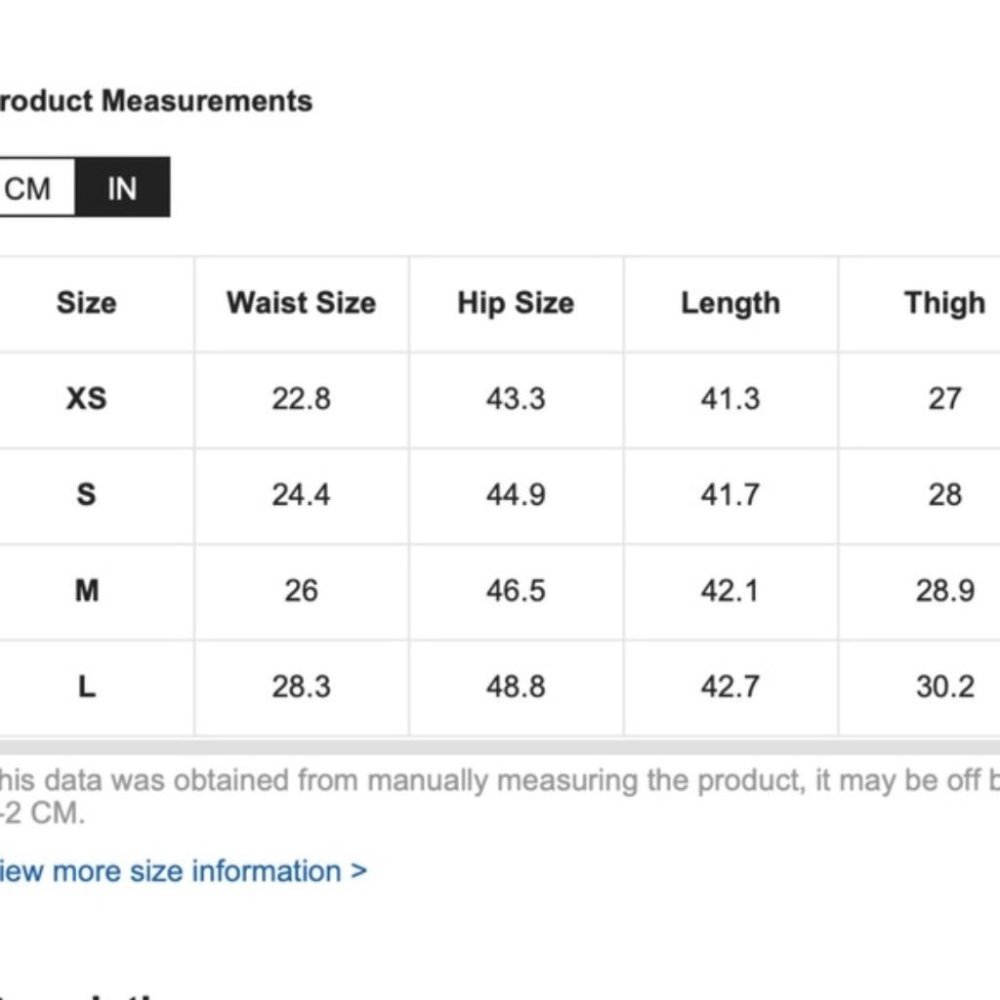Select the IN unit toggle
Image resolution: width=1000 pixels, height=1000 pixels.
tap(122, 188)
